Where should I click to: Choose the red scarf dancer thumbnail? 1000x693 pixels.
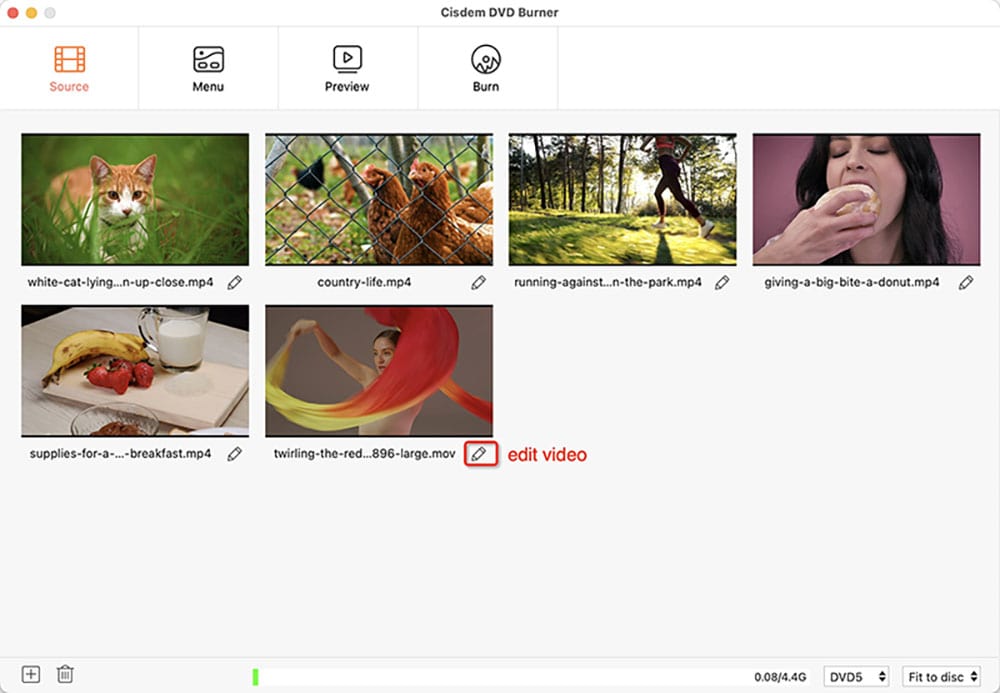(379, 371)
